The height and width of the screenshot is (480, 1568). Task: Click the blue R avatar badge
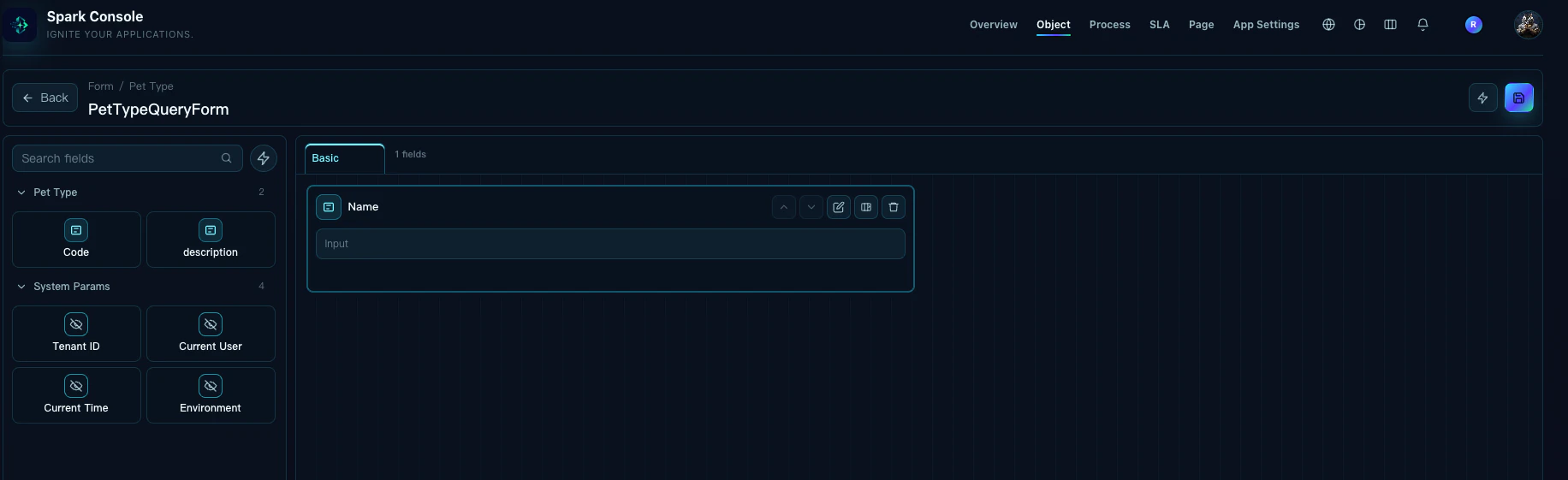(x=1473, y=25)
